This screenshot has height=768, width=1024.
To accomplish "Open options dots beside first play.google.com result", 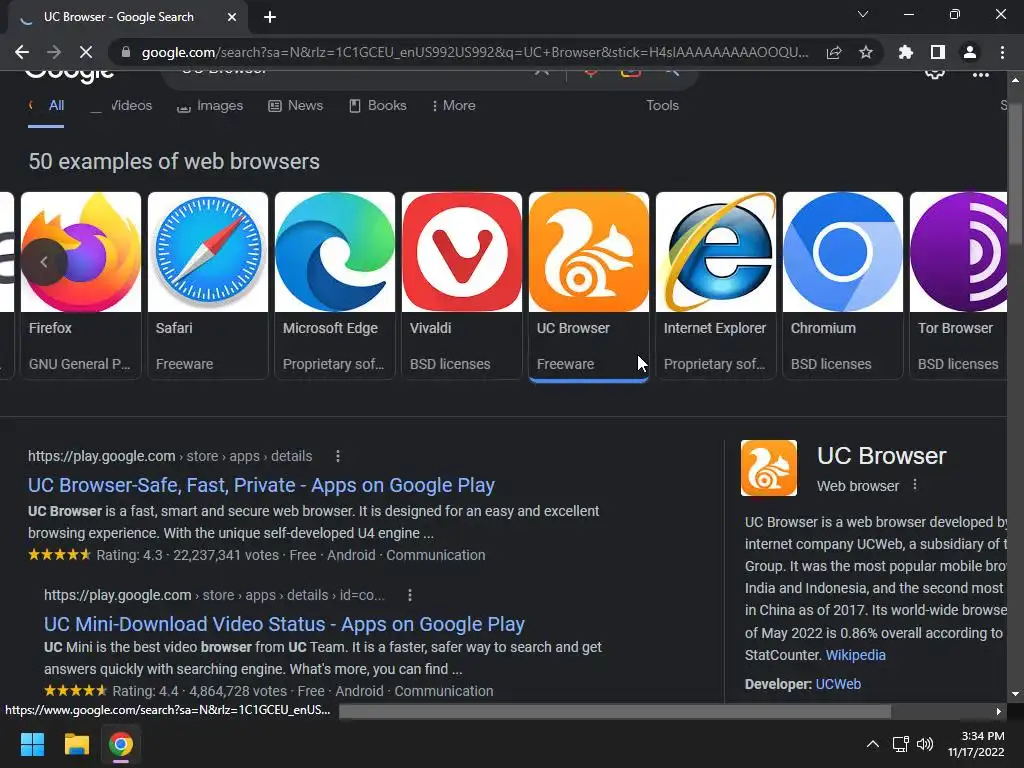I will (x=338, y=456).
